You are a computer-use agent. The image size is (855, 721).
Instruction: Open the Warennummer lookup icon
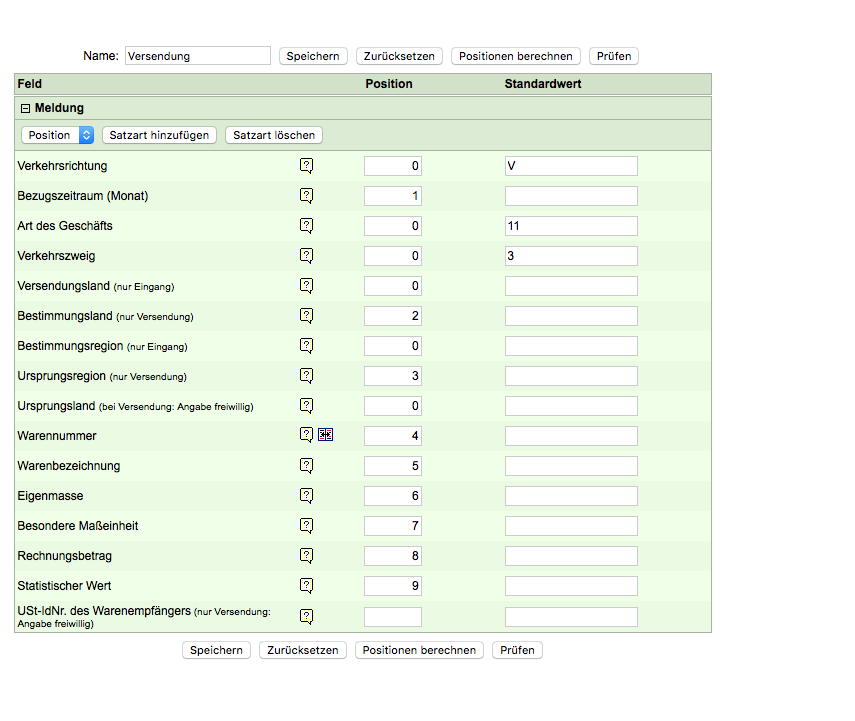pos(325,435)
